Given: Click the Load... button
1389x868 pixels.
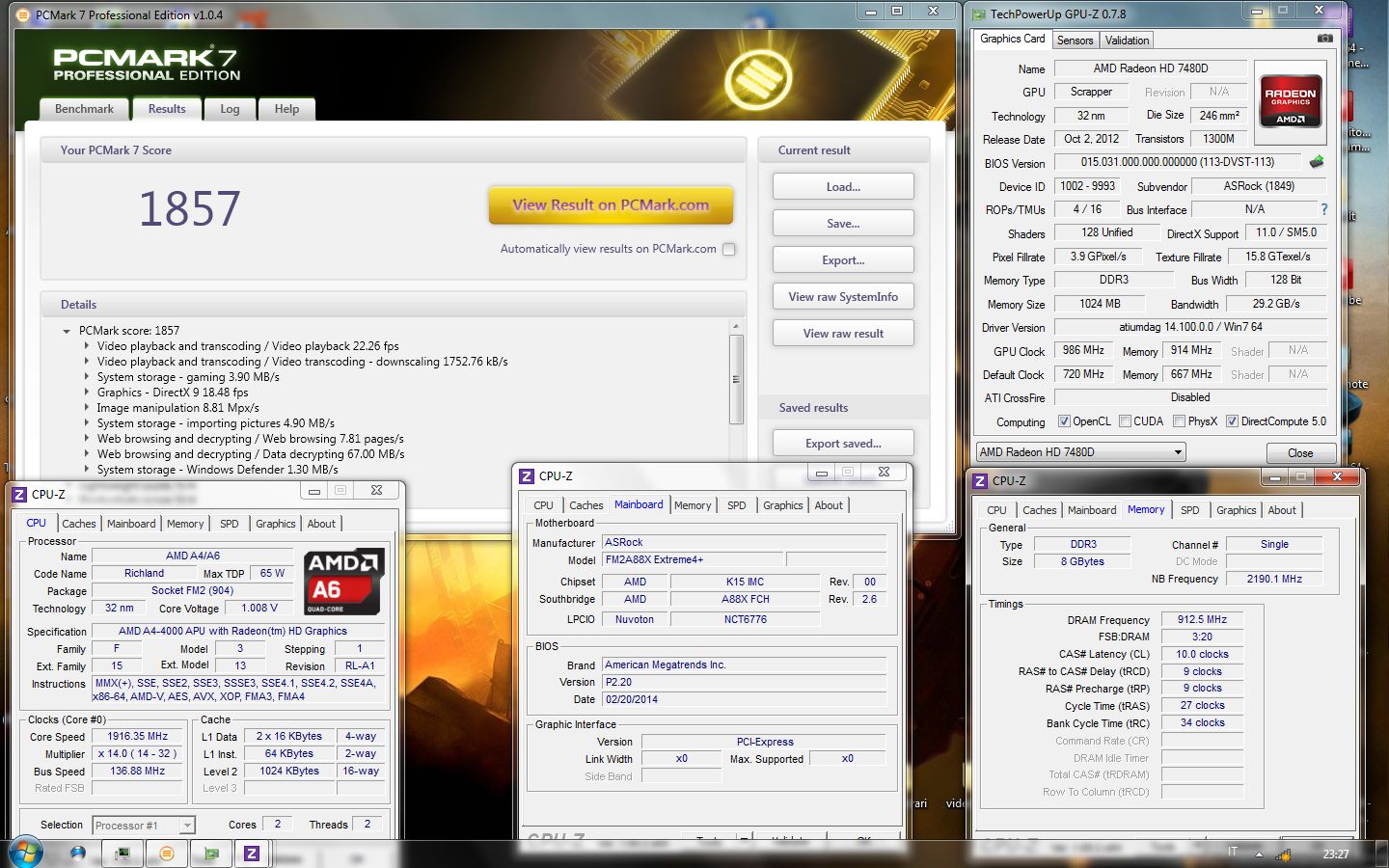Looking at the screenshot, I should (843, 187).
